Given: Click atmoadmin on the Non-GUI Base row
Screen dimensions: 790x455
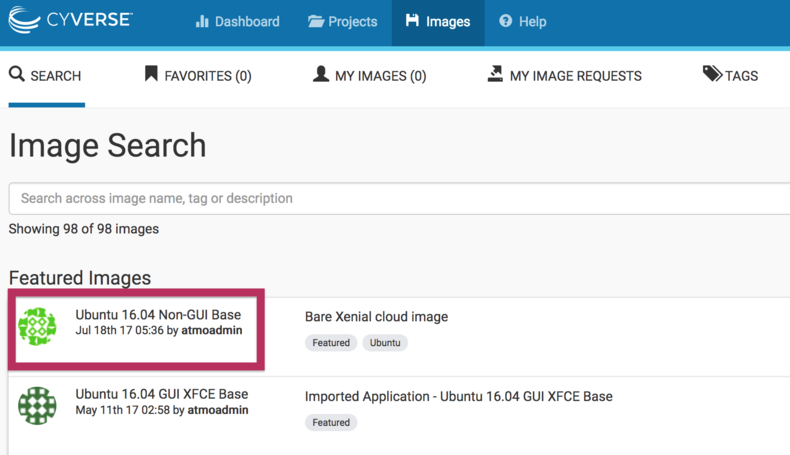Looking at the screenshot, I should tap(212, 331).
